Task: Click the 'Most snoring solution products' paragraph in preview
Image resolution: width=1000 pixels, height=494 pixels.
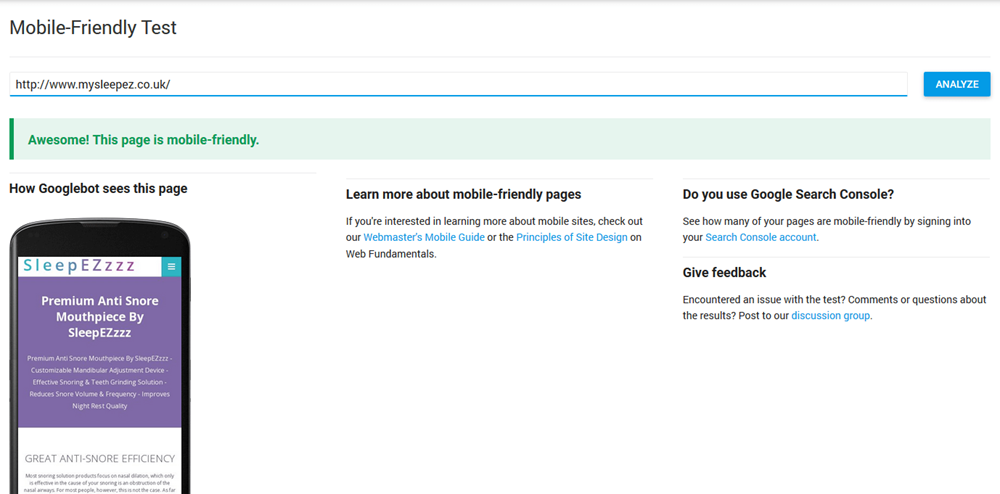Action: pyautogui.click(x=99, y=483)
